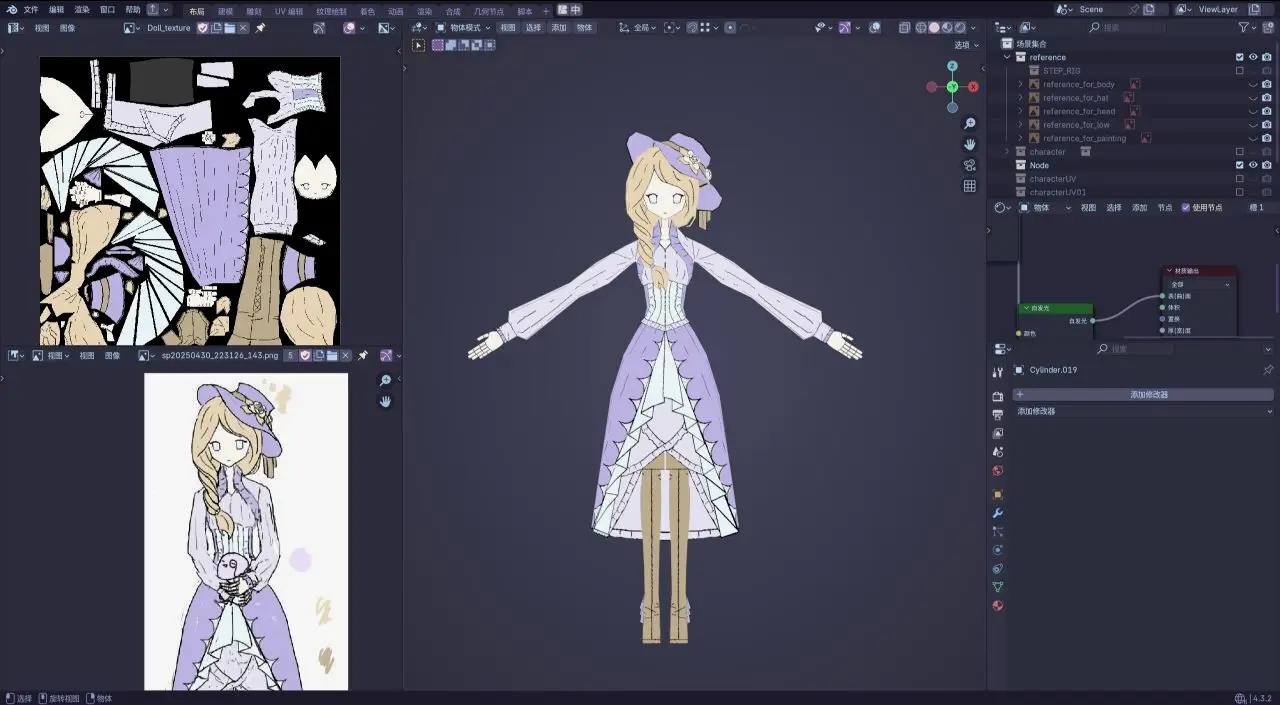Click the Doll_texture image name field
This screenshot has width=1280, height=705.
[169, 28]
